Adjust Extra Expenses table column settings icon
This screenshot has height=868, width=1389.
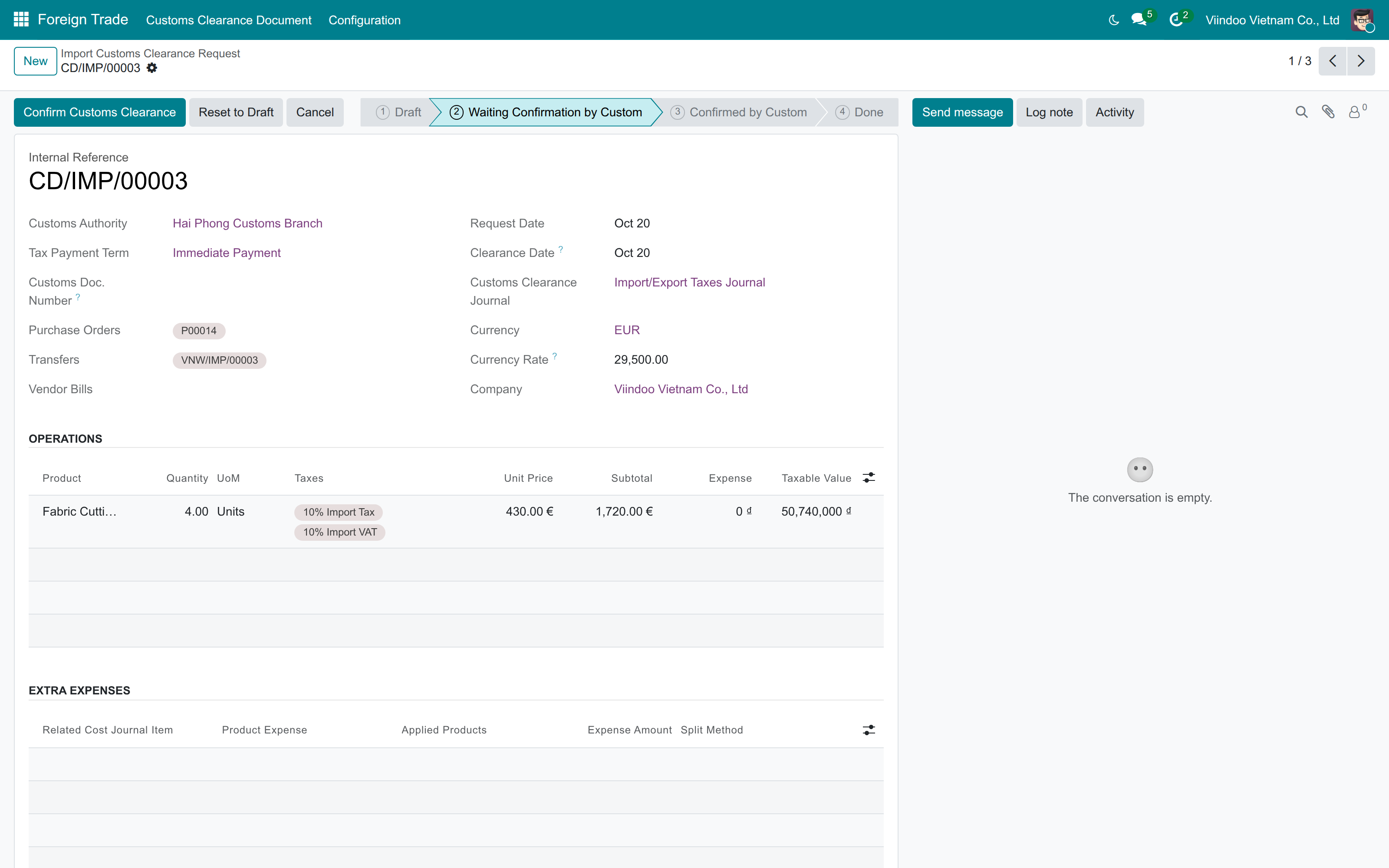(x=869, y=730)
